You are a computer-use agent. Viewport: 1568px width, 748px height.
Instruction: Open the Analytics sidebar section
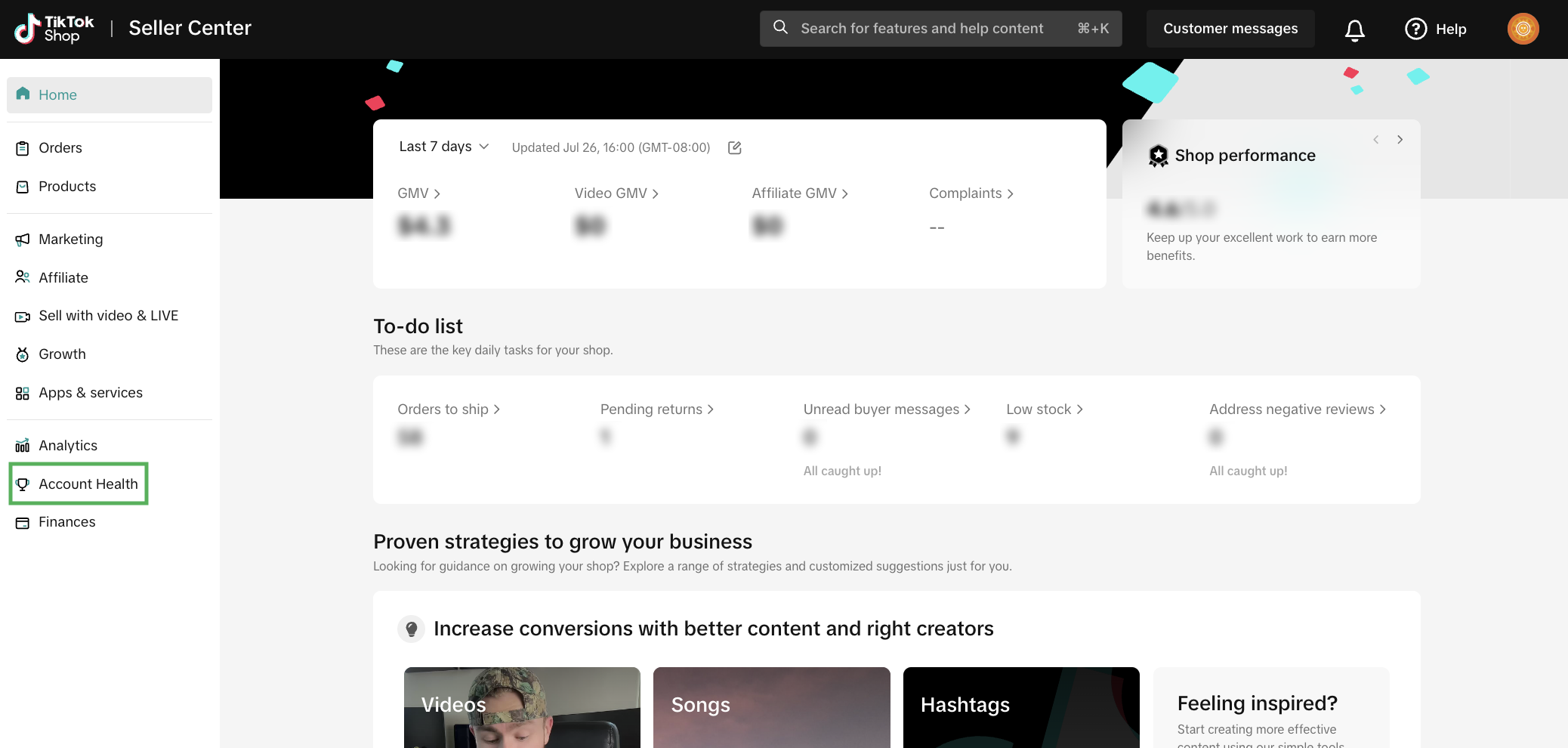(67, 446)
